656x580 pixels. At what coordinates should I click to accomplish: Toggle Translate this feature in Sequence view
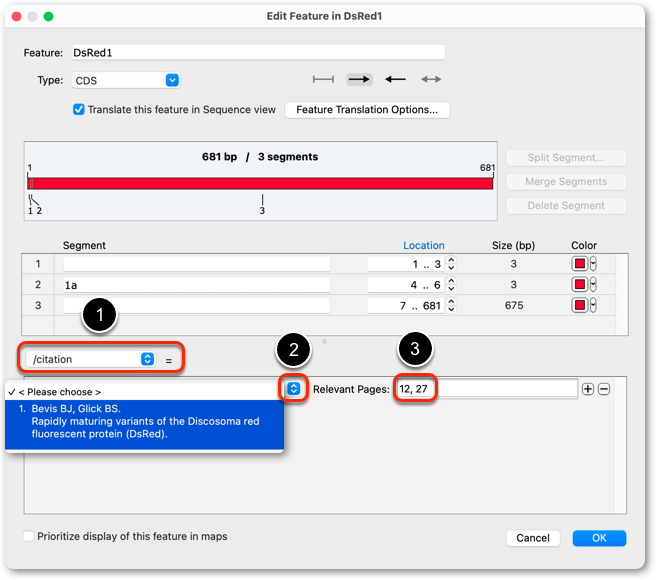pos(79,110)
